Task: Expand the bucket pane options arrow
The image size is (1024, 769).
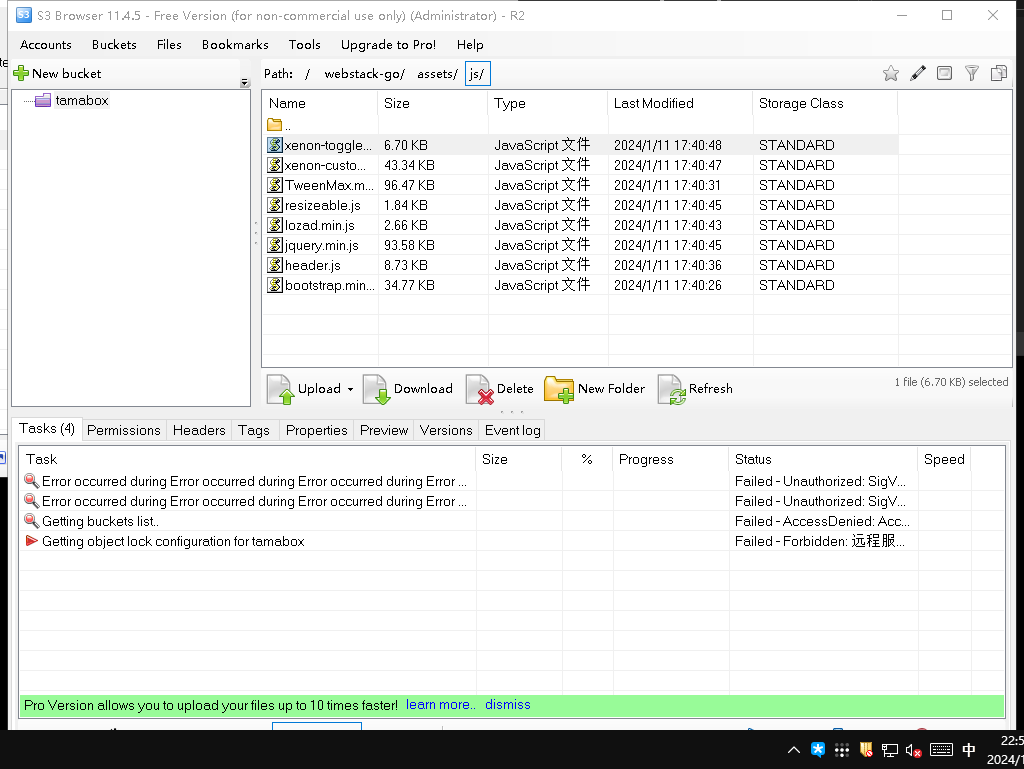Action: click(245, 83)
